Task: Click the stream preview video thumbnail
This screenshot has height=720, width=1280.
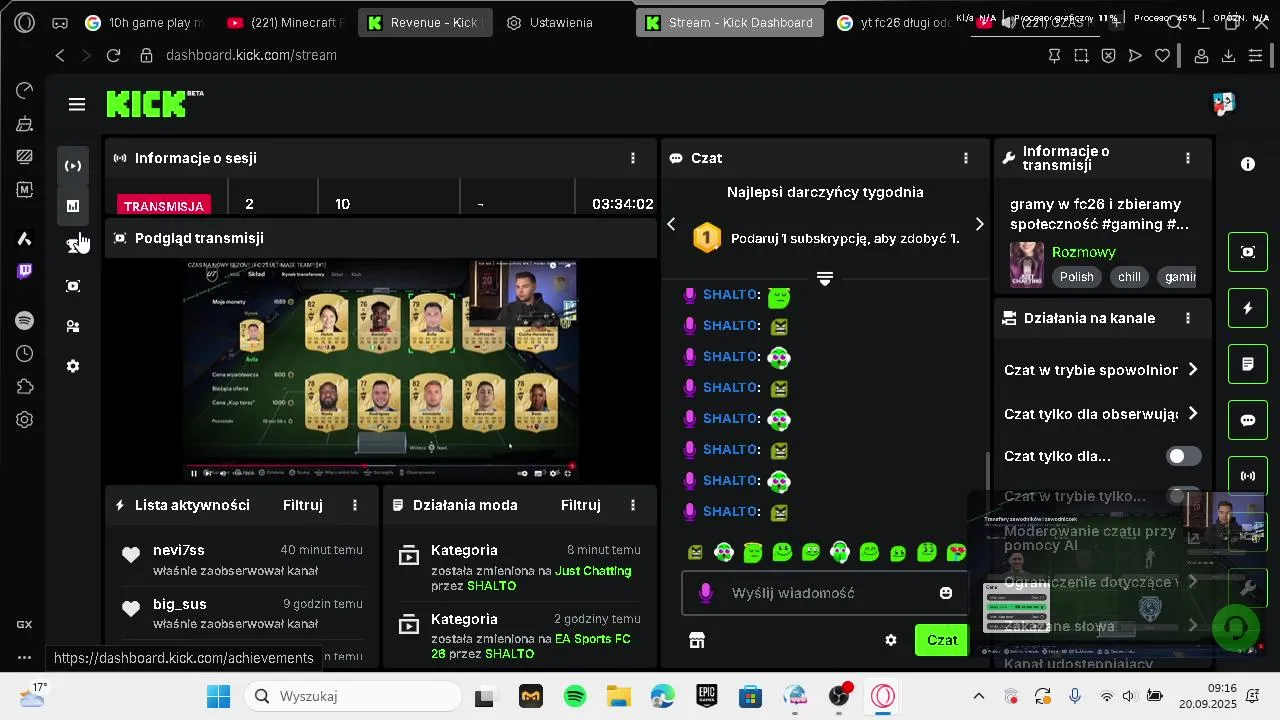Action: click(380, 371)
